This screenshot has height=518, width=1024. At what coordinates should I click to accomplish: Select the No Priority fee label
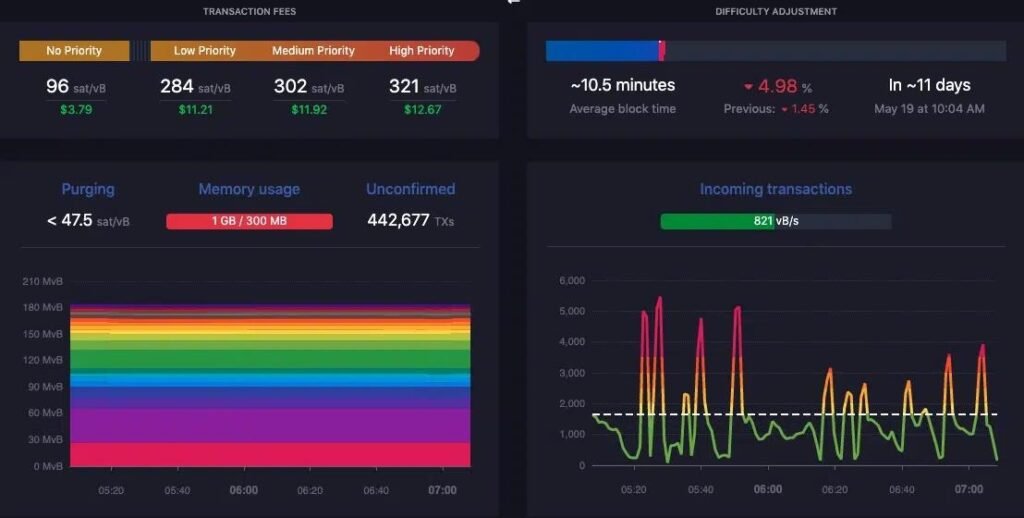[x=74, y=51]
